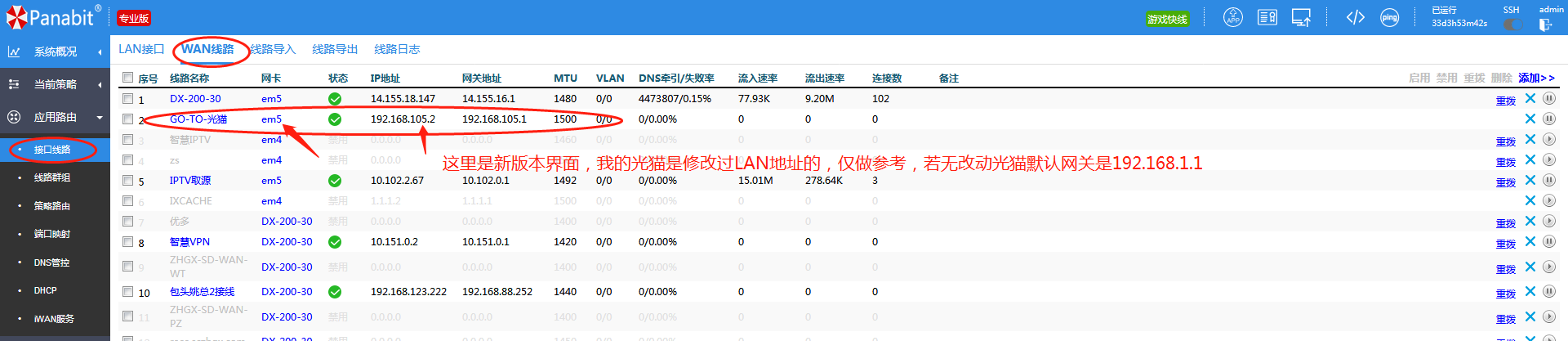1568x341 pixels.
Task: Toggle the SSH switch
Action: [x=1512, y=25]
